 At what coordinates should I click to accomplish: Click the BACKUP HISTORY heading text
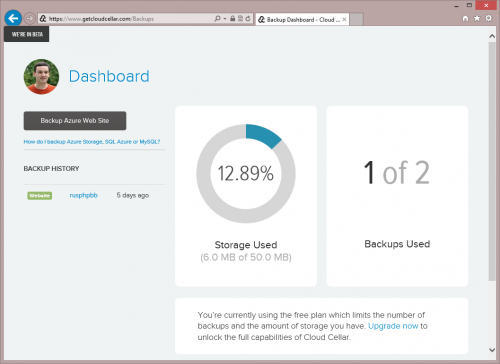tap(51, 169)
